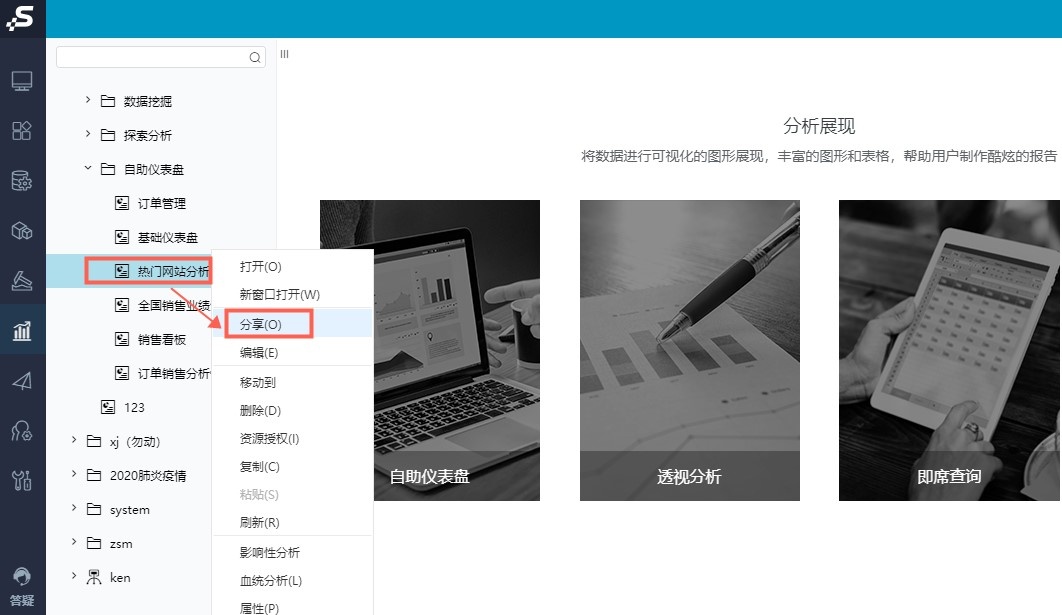The width and height of the screenshot is (1062, 615).
Task: Select the 2020肺炎疫情 folder label
Action: point(148,475)
